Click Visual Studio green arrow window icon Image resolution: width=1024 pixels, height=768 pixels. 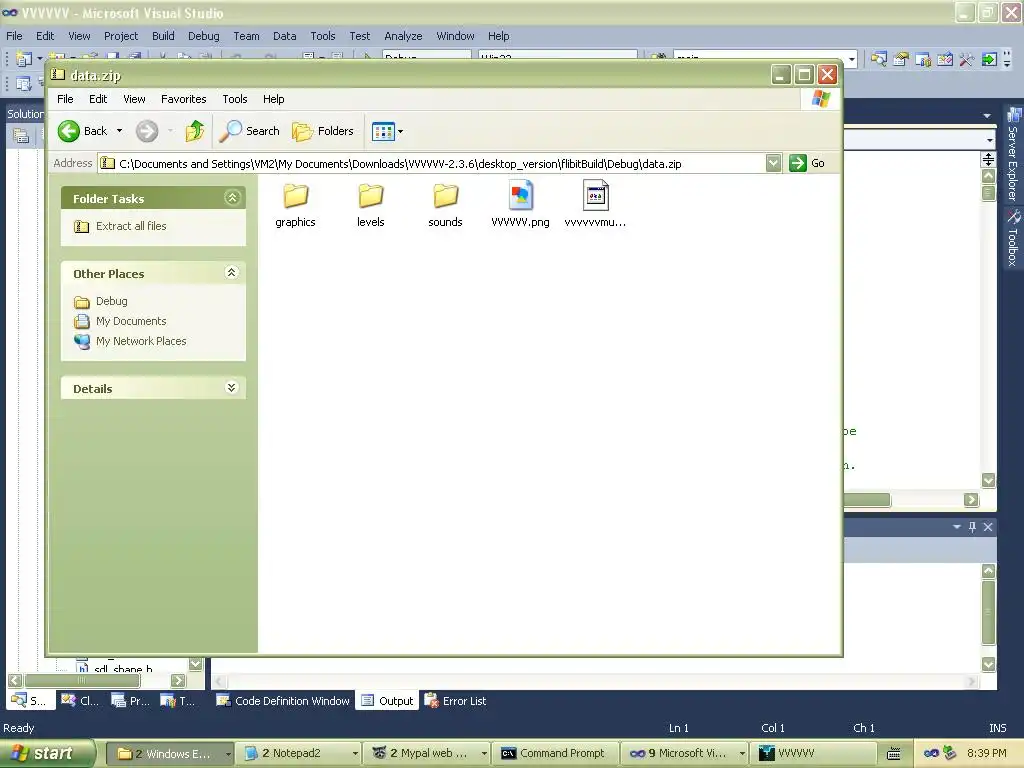pos(989,59)
